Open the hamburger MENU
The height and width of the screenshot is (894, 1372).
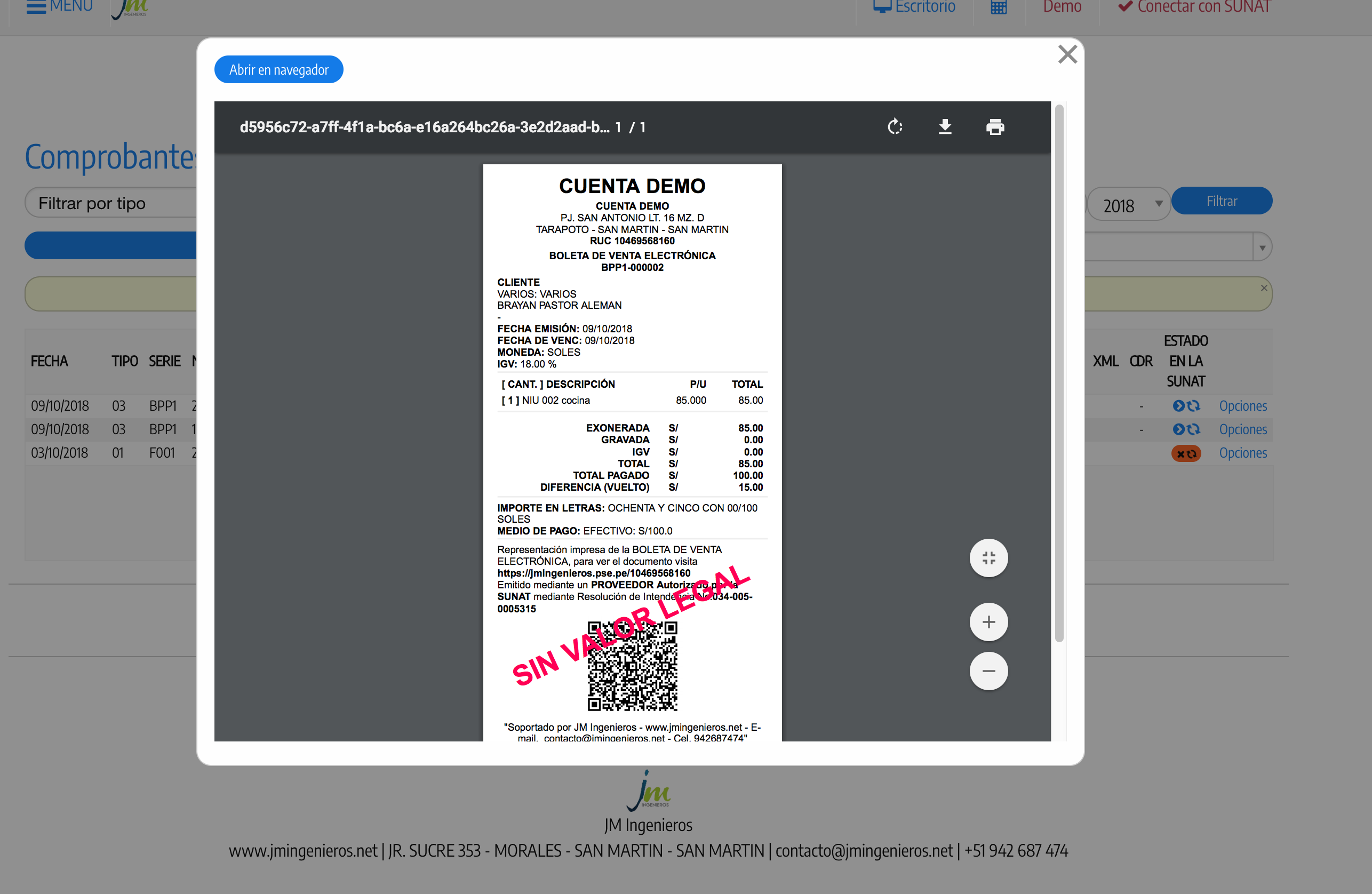(59, 7)
